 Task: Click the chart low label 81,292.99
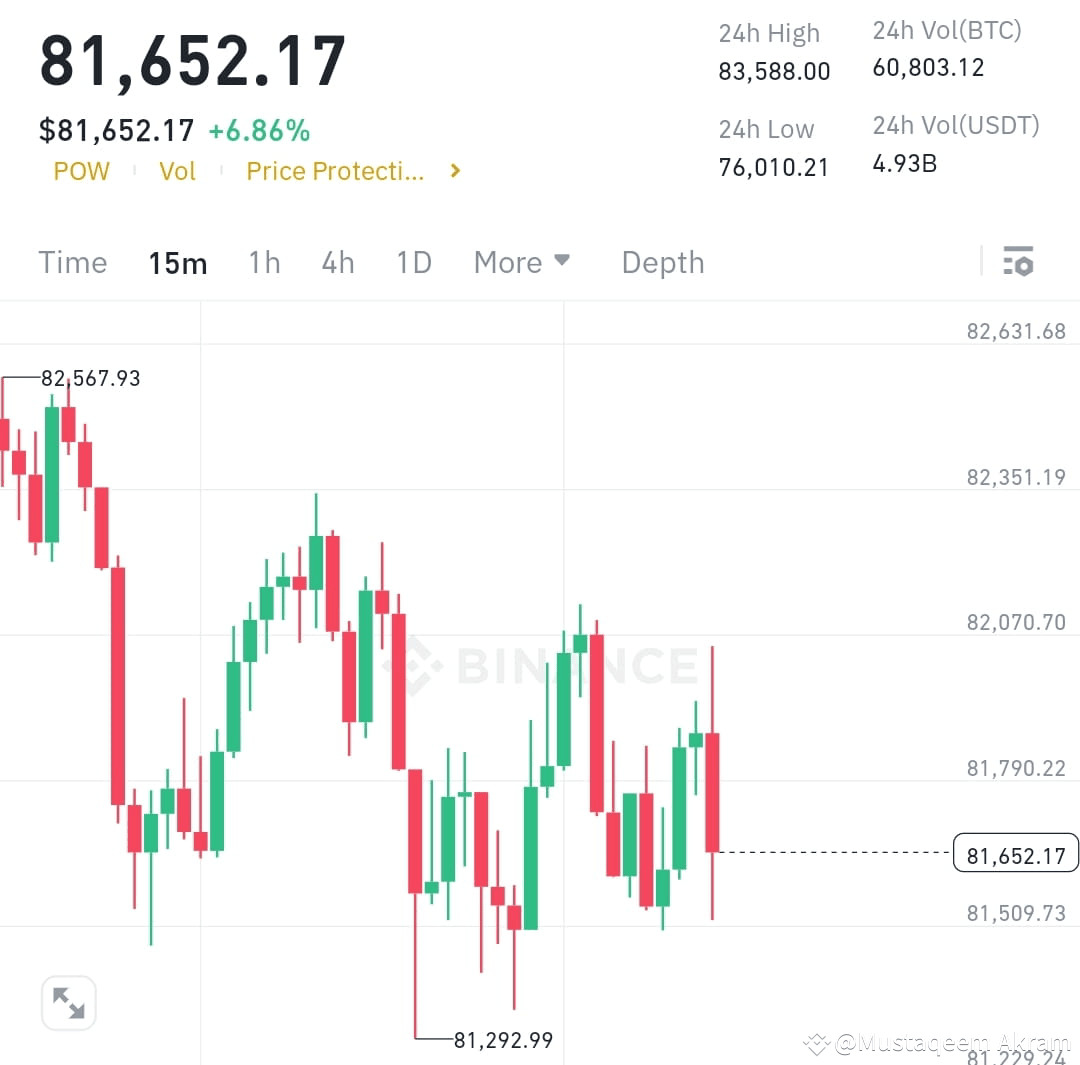[504, 1040]
